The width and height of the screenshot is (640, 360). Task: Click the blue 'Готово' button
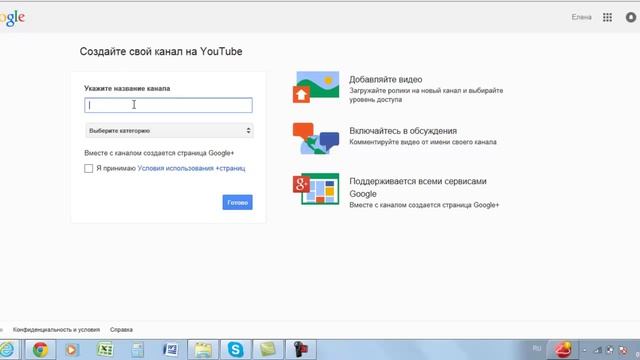point(238,202)
